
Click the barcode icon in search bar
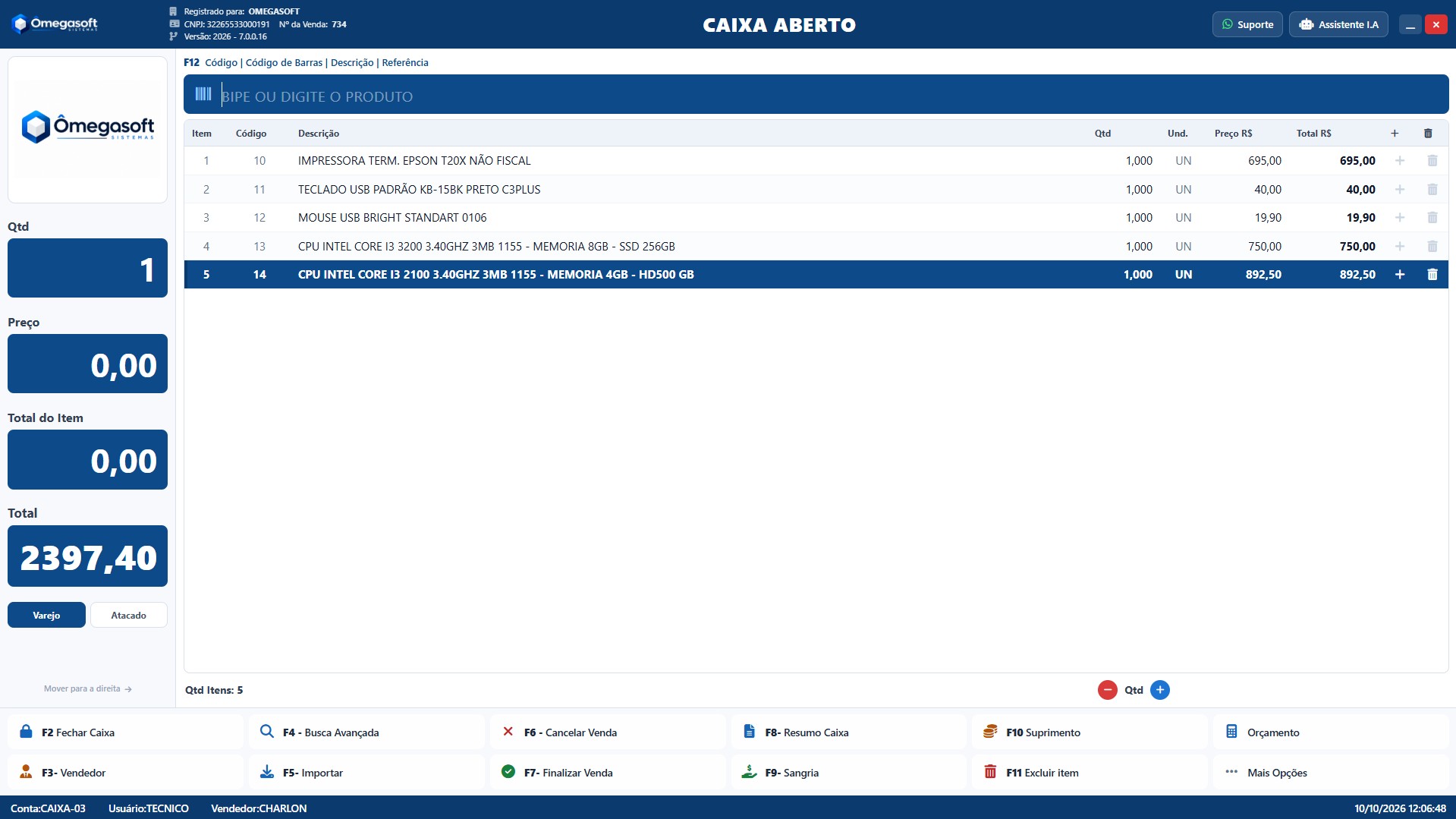pyautogui.click(x=203, y=94)
